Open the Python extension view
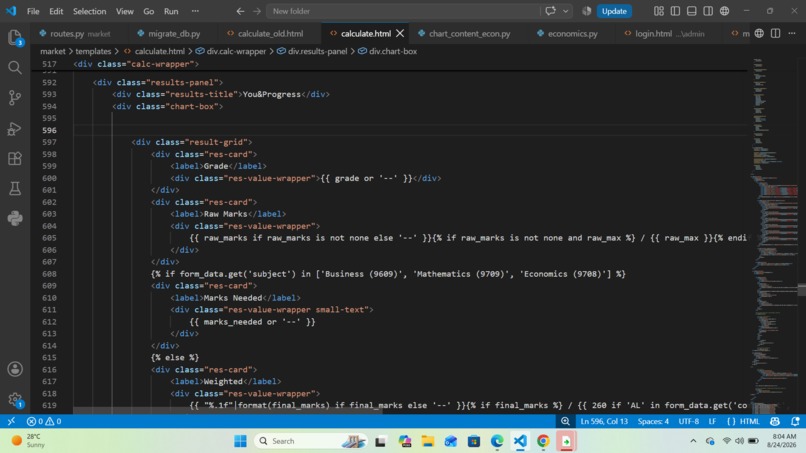The height and width of the screenshot is (453, 806). click(14, 219)
